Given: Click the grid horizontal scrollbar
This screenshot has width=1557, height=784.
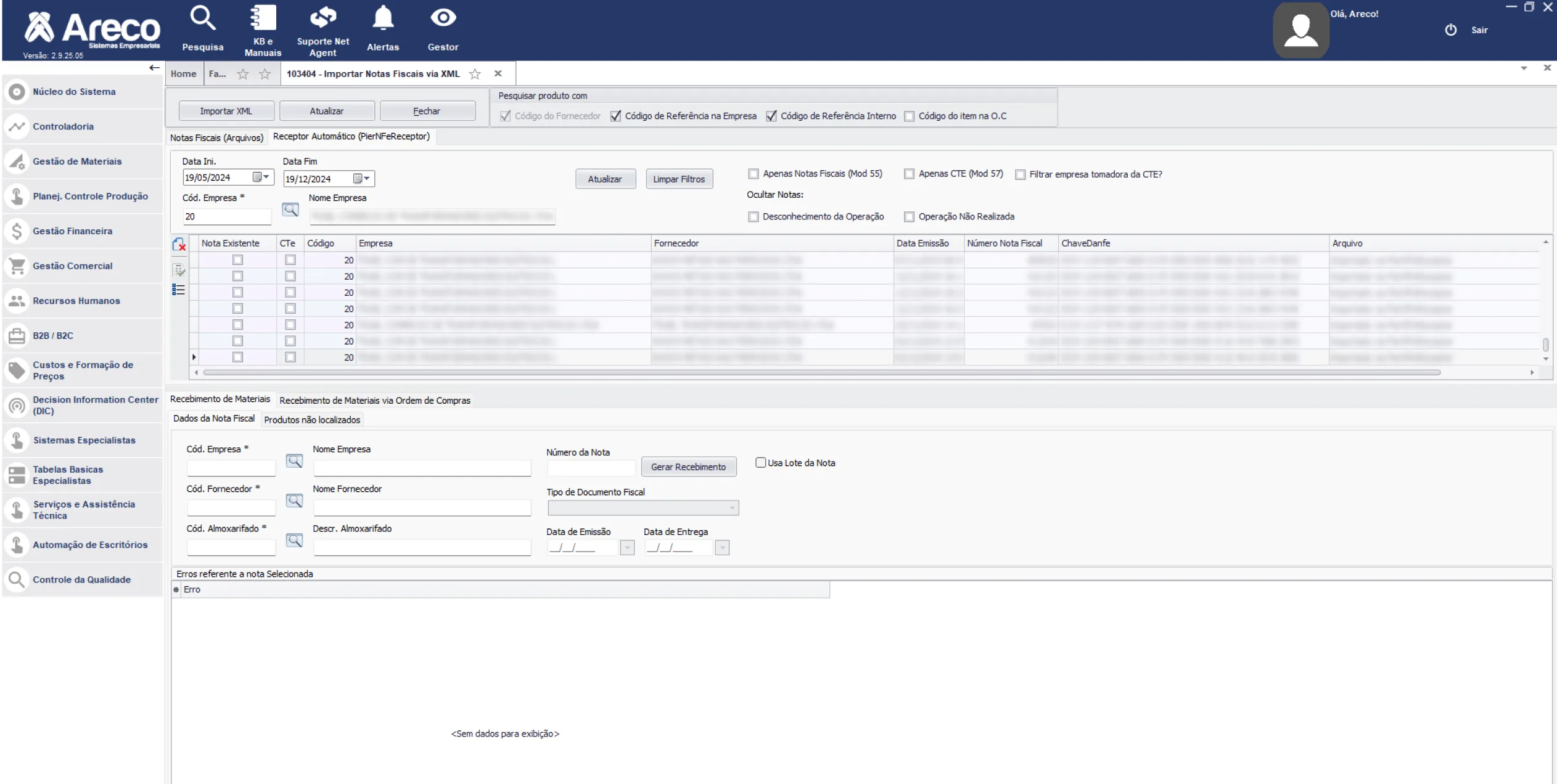Looking at the screenshot, I should 821,372.
